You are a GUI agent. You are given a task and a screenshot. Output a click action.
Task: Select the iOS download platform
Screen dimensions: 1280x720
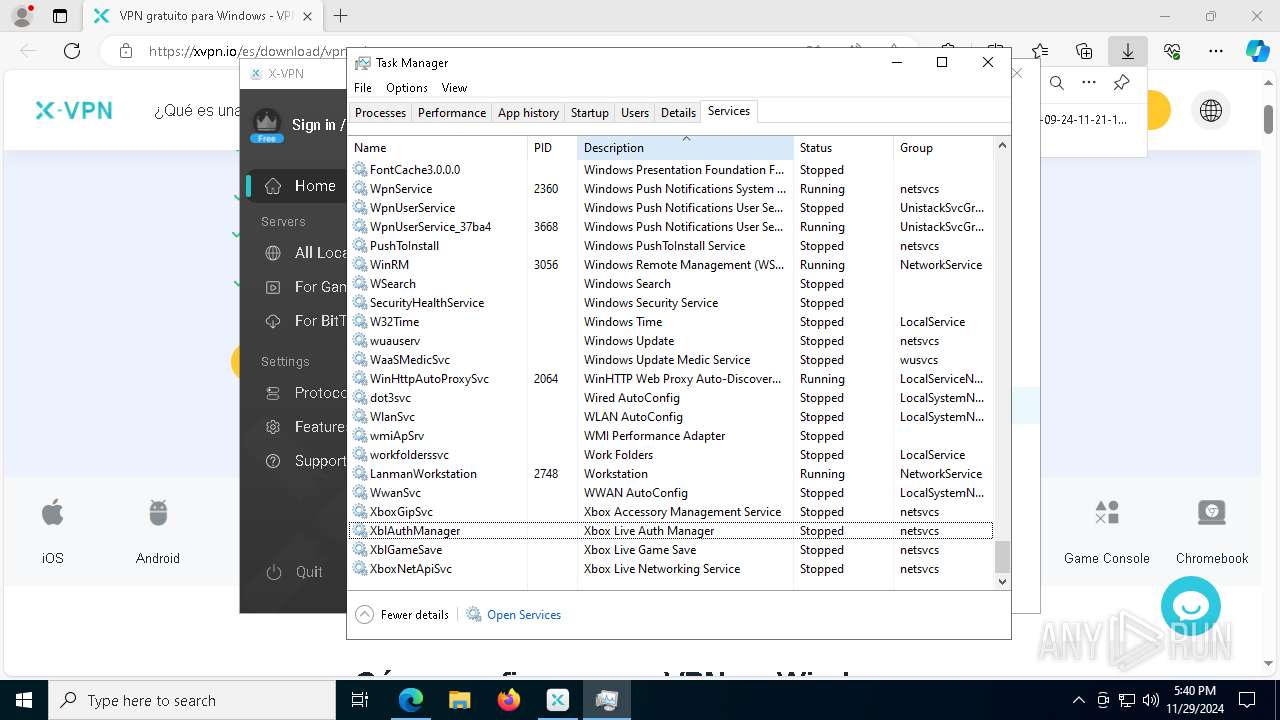52,532
